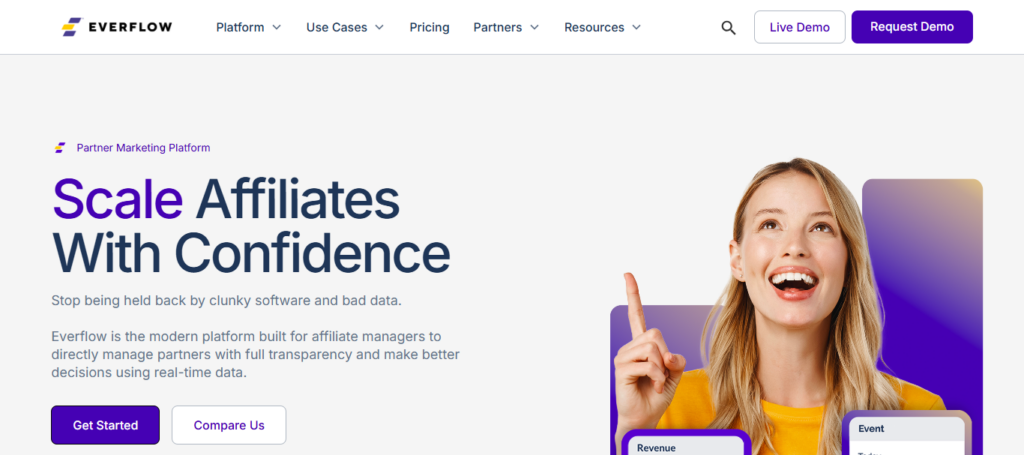Viewport: 1024px width, 455px height.
Task: Click the small Everflow icon beside Partner Marketing Platform
Action: 60,148
